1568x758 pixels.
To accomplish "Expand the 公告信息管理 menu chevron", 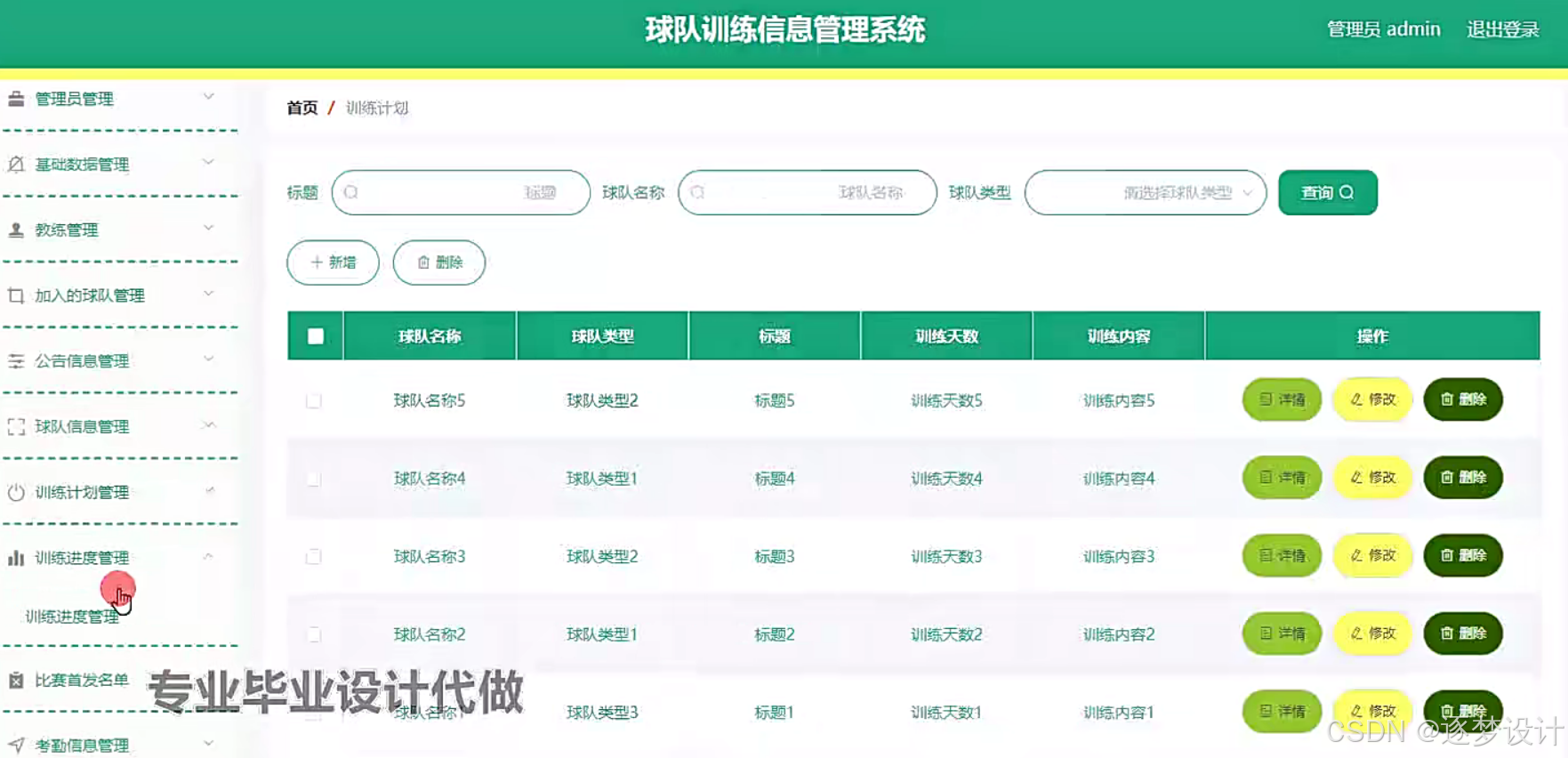I will (x=208, y=359).
